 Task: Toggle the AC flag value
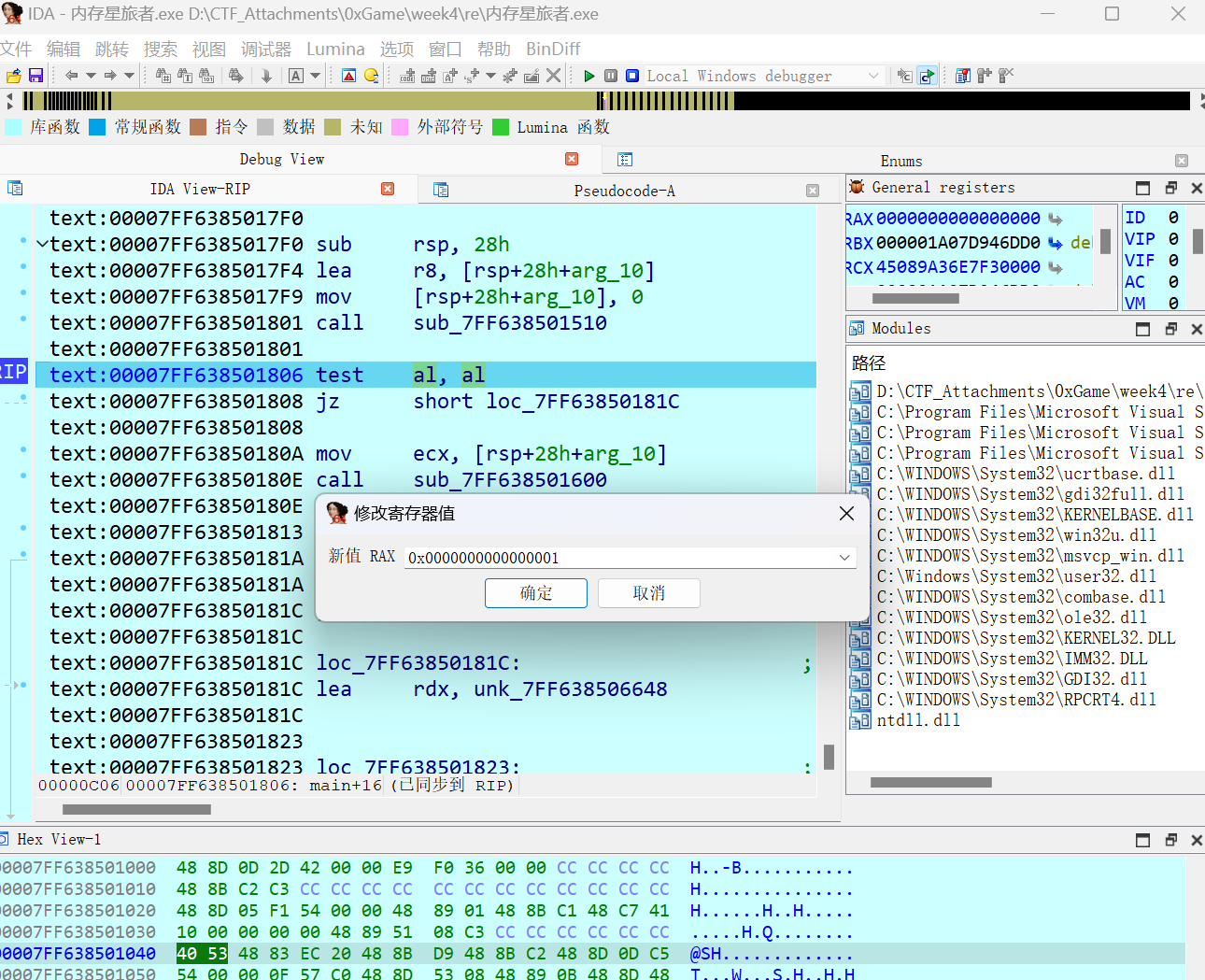click(1173, 282)
